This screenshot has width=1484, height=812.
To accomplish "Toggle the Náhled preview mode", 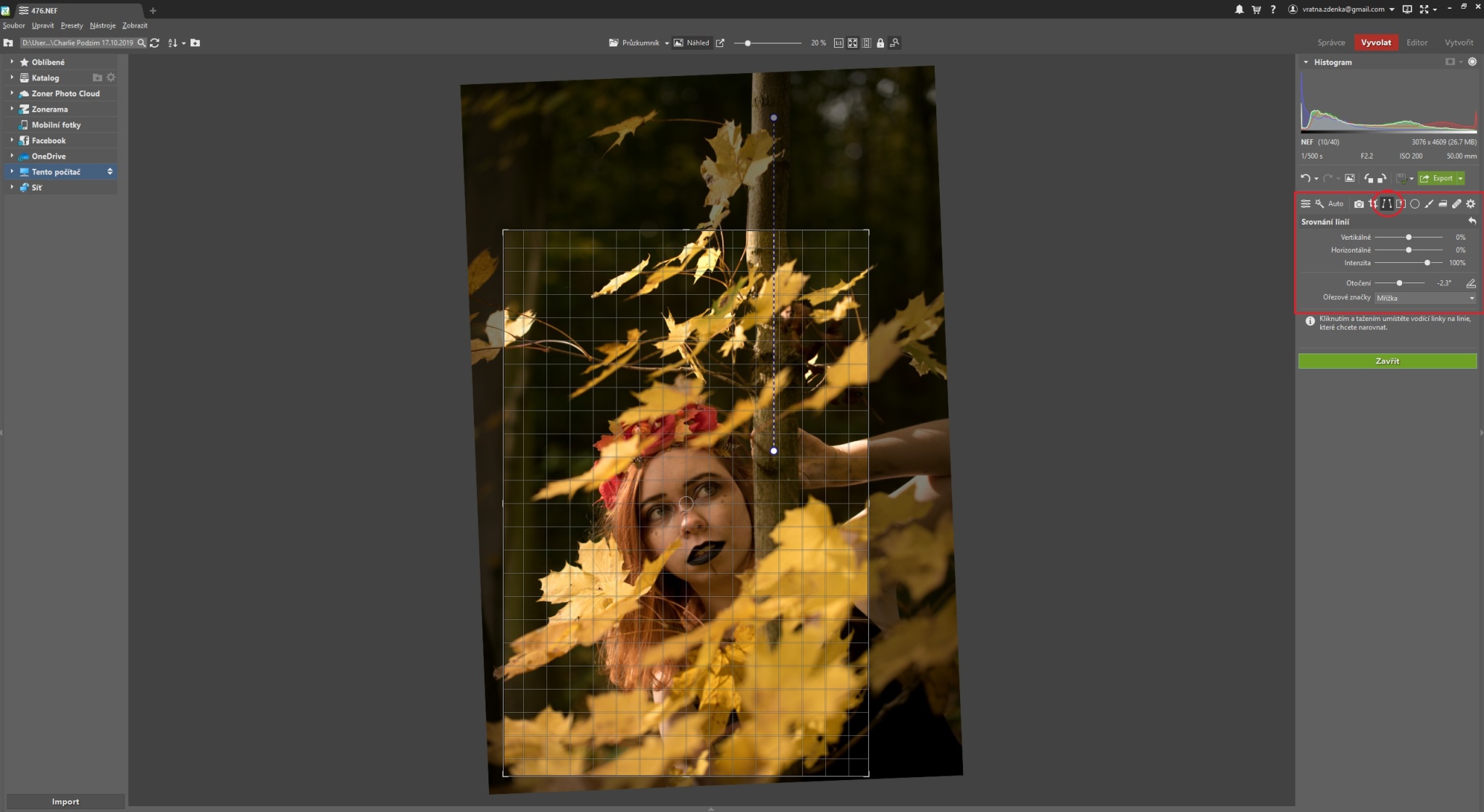I will click(x=692, y=43).
